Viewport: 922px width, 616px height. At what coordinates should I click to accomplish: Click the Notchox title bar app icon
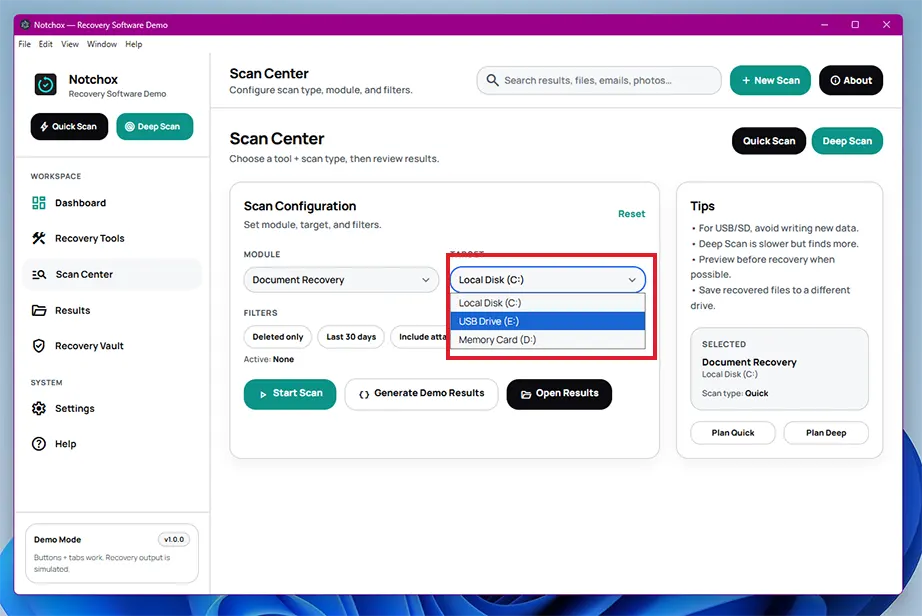click(25, 25)
